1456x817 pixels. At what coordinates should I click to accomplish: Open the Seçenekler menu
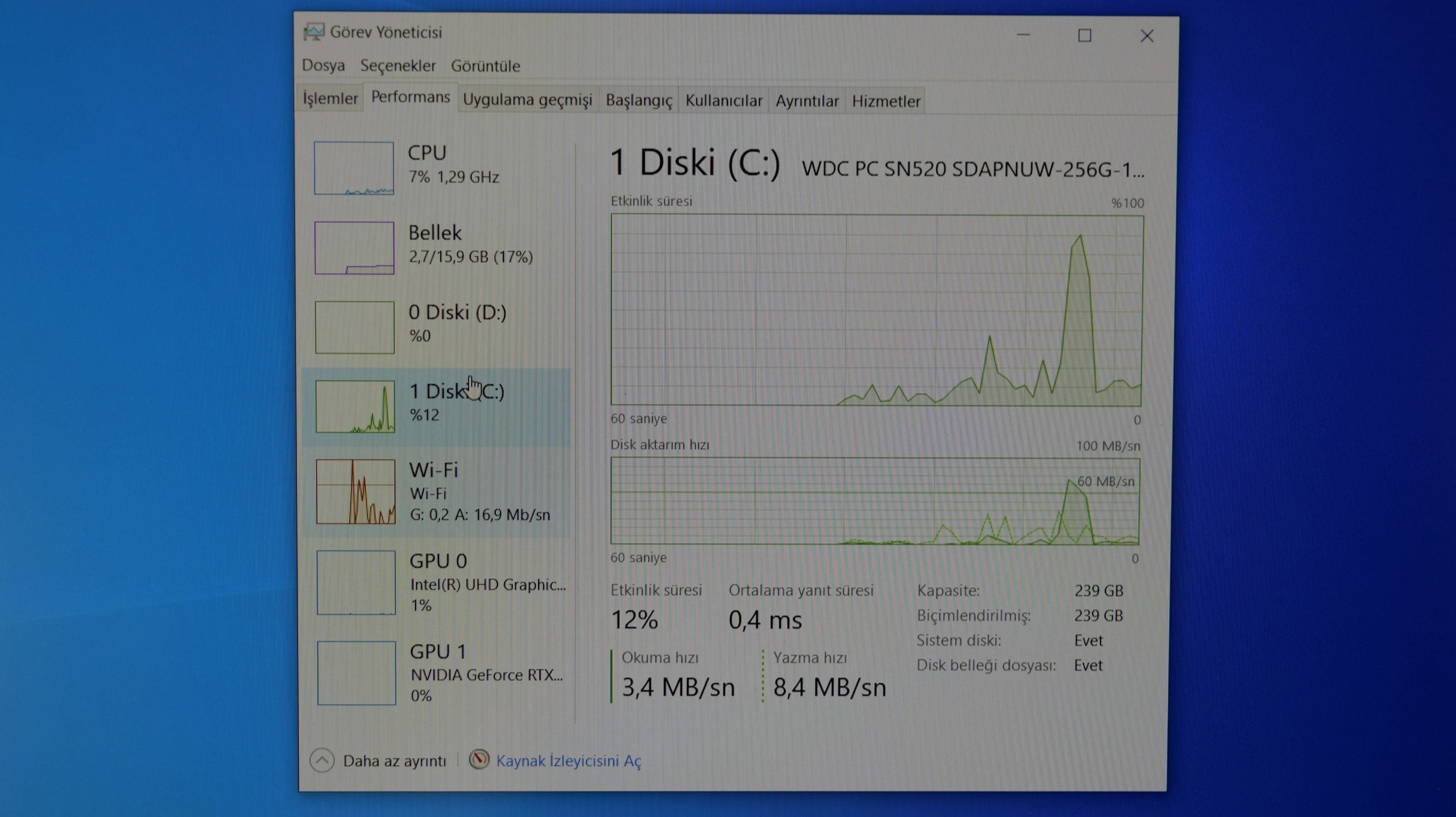click(398, 66)
